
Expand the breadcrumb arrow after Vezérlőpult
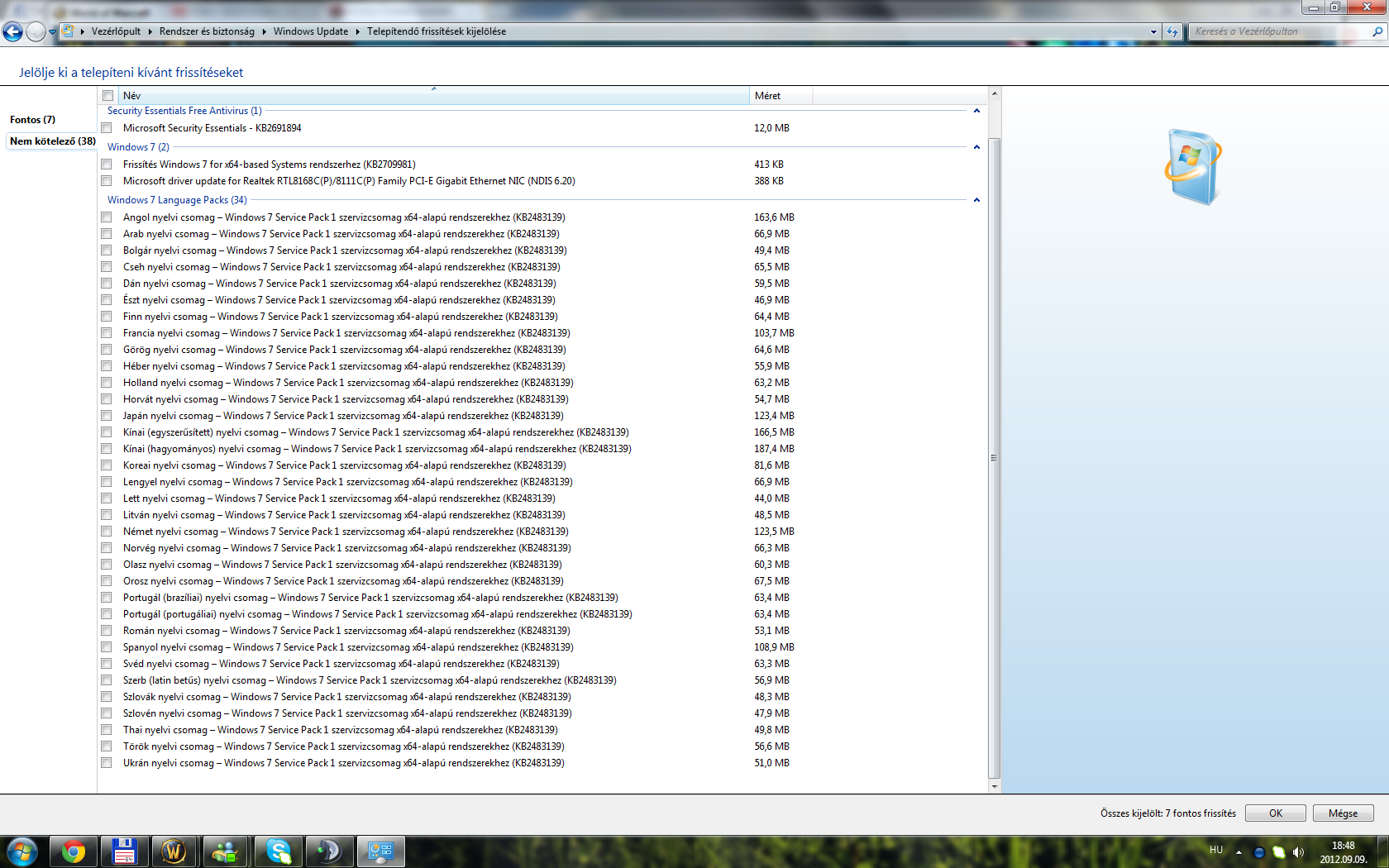150,31
